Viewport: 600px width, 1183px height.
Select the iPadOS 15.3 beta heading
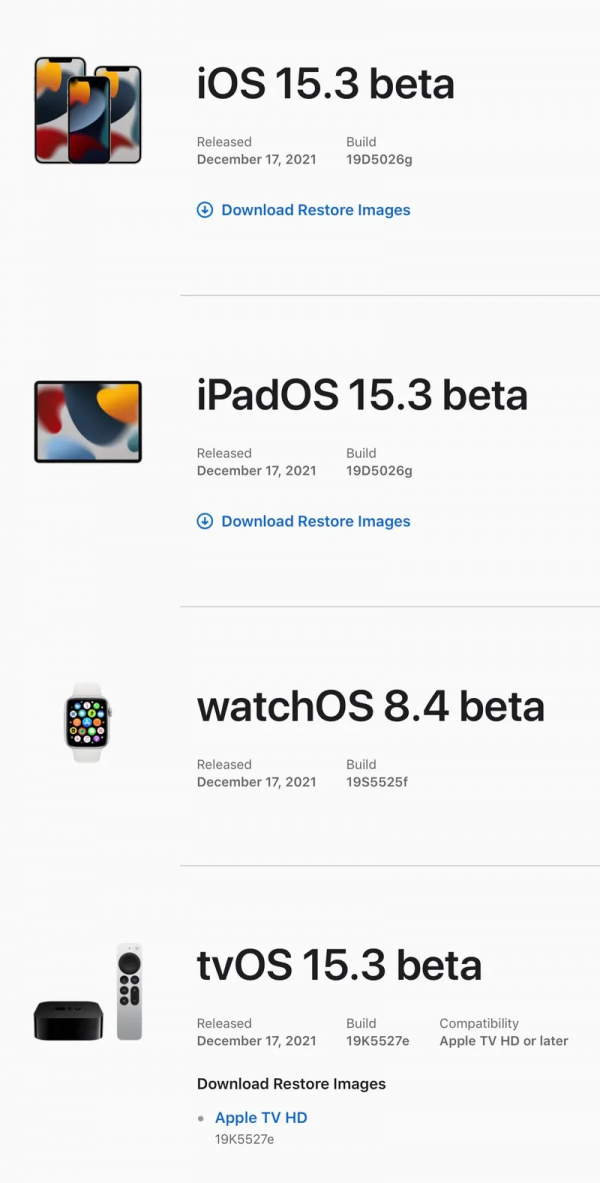click(362, 394)
